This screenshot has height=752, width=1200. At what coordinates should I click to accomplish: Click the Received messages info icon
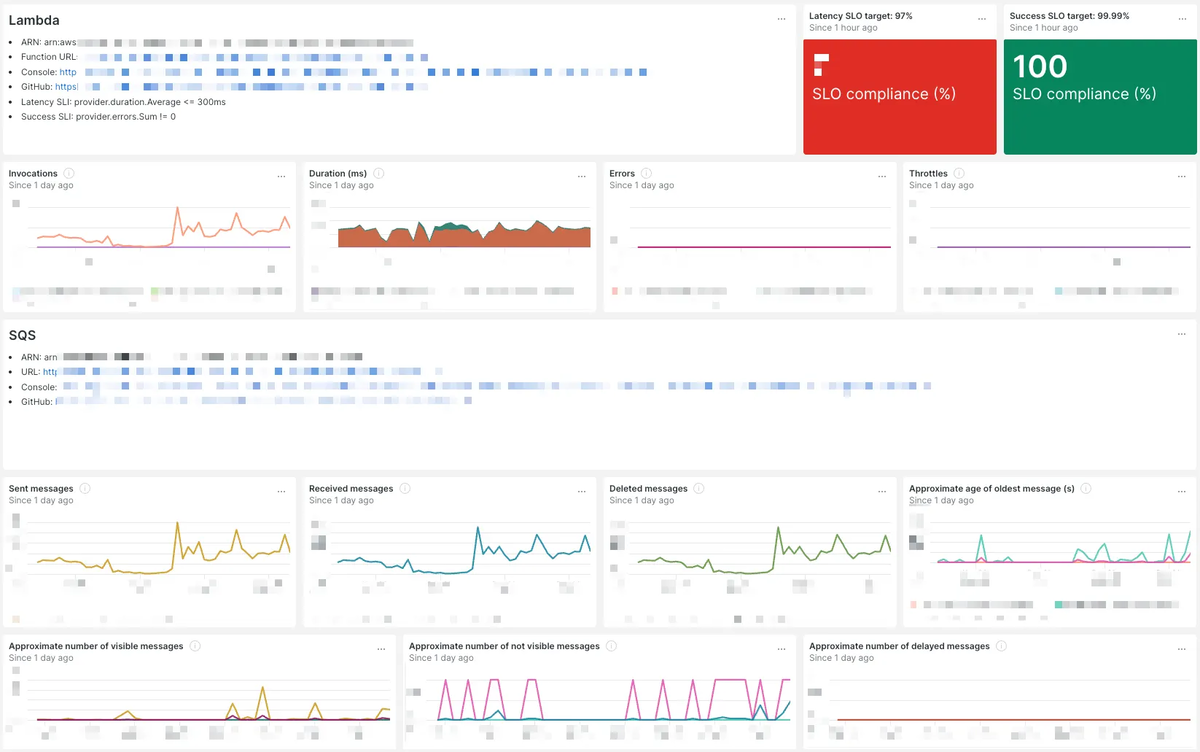pos(404,488)
